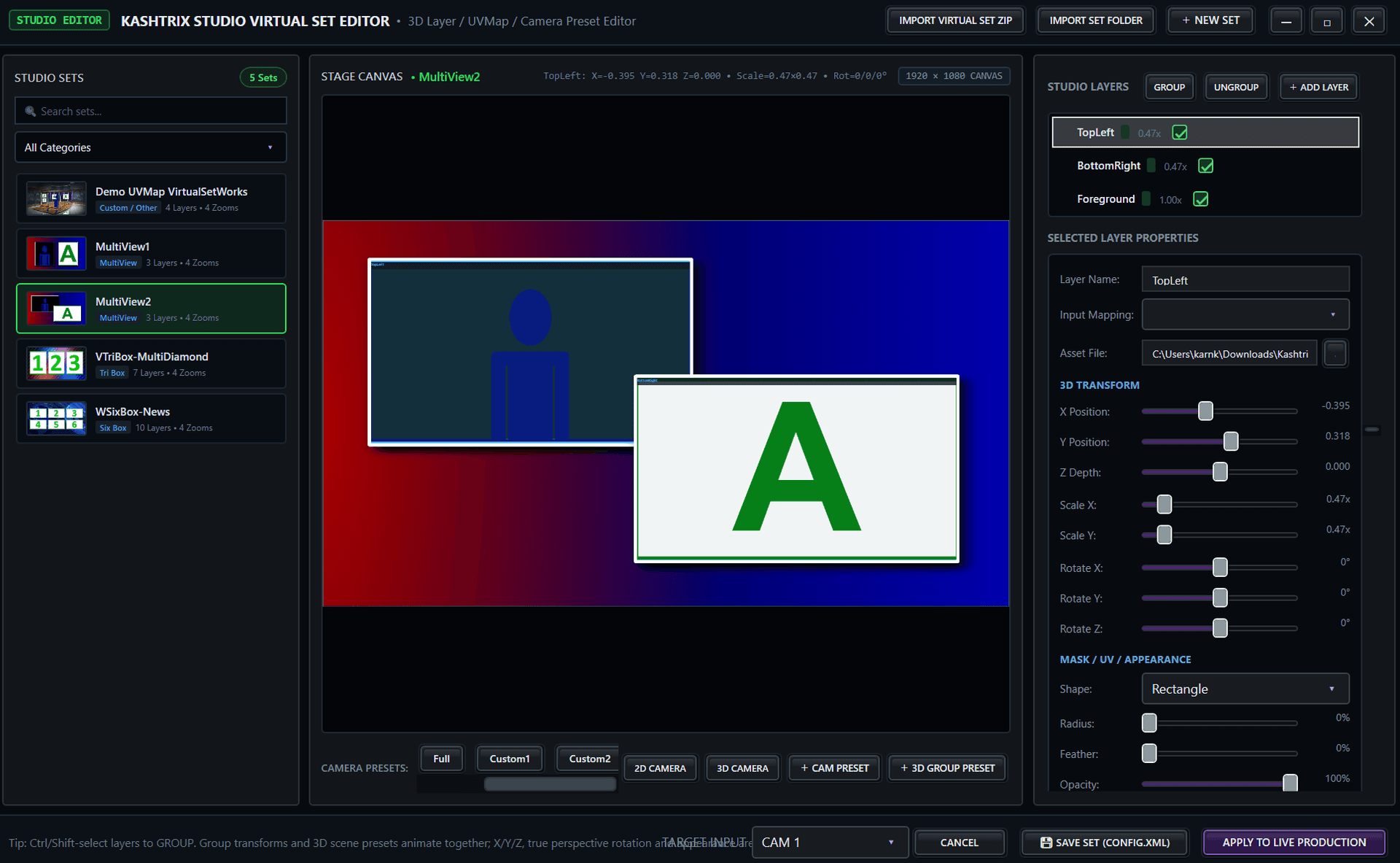The width and height of the screenshot is (1400, 863).
Task: Click APPLY TO LIVE PRODUCTION
Action: point(1294,843)
